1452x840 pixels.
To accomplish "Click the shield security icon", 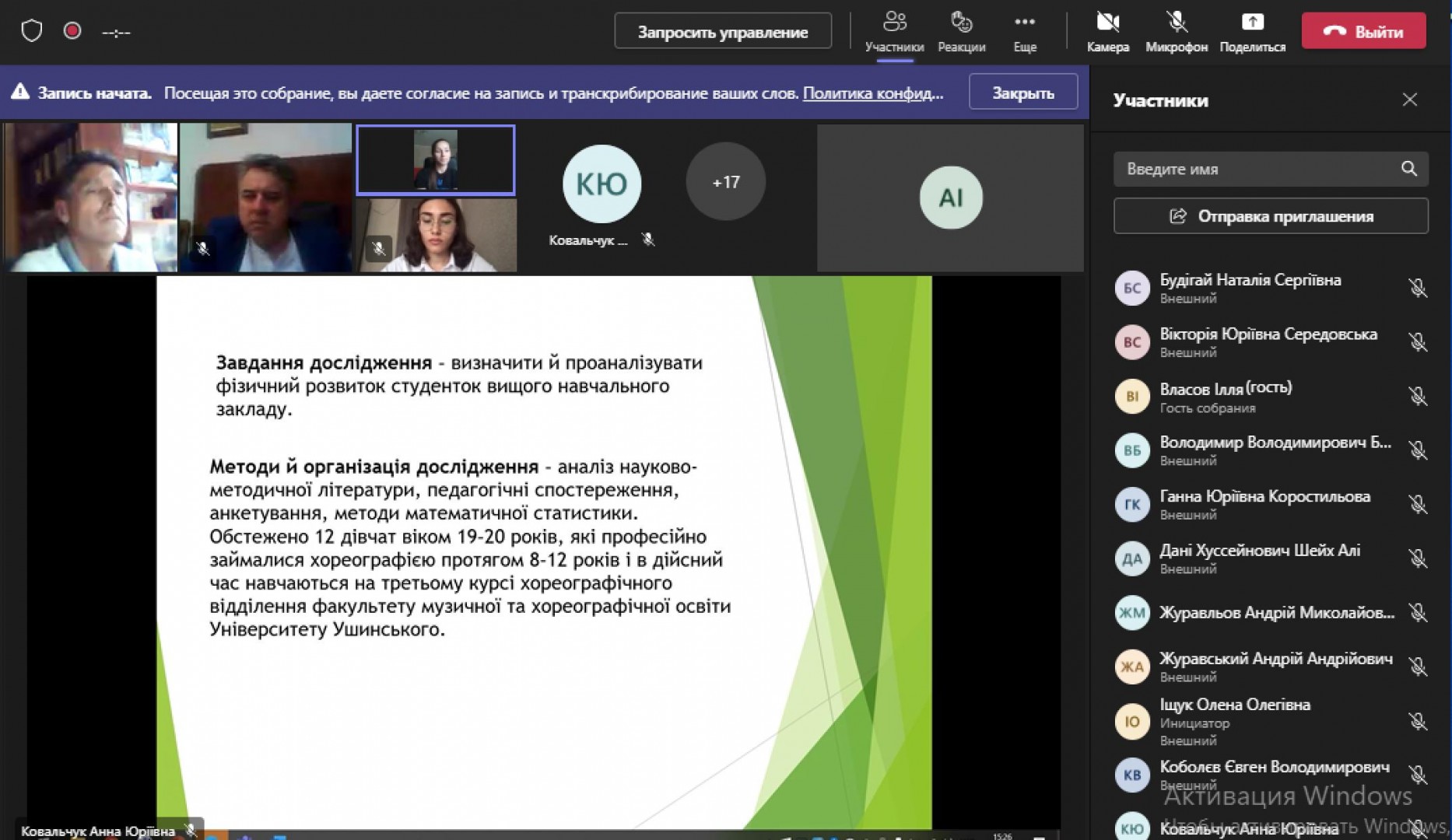I will [32, 32].
